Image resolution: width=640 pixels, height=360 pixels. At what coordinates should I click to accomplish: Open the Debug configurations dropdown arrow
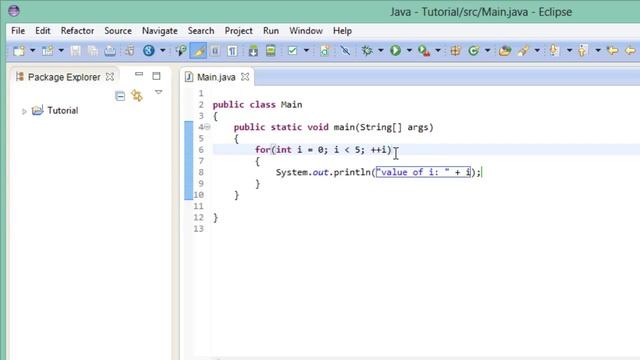[x=381, y=51]
